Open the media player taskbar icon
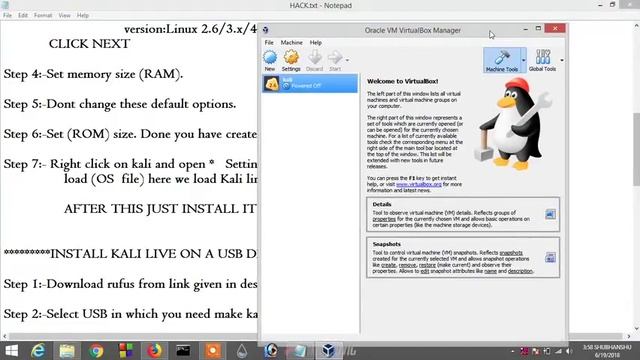640x360 pixels. [271, 351]
